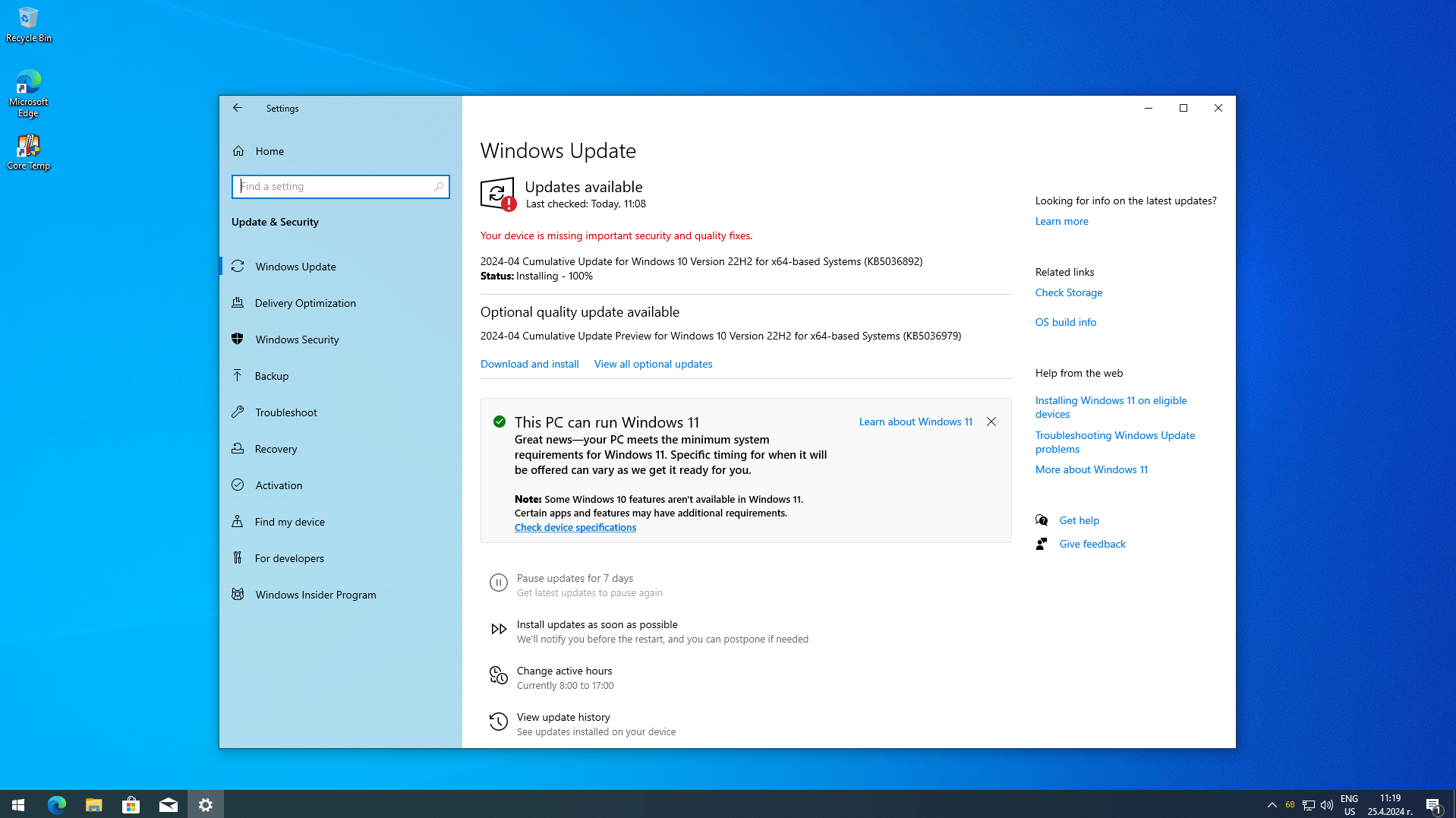
Task: Click View all optional updates
Action: (654, 365)
